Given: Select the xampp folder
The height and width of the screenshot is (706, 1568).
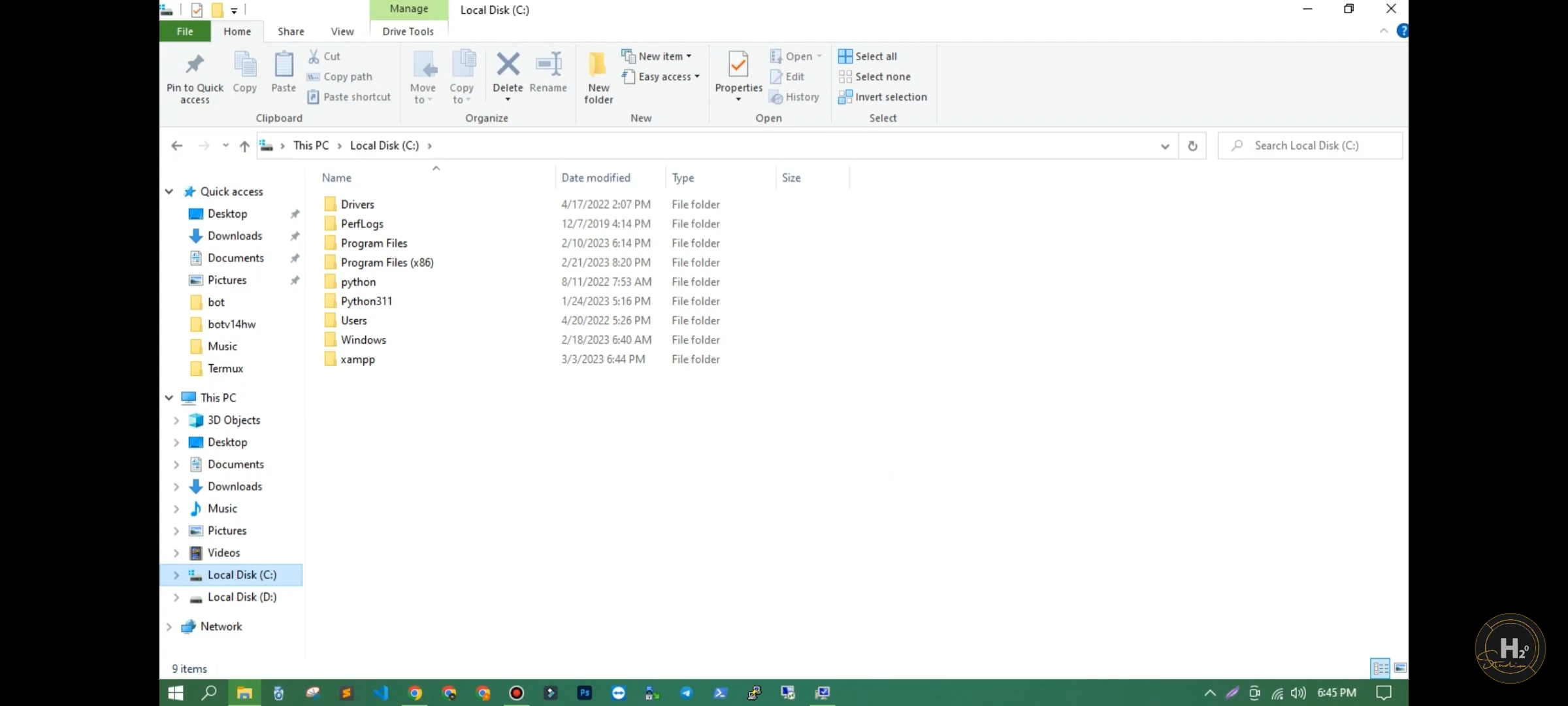Looking at the screenshot, I should click(357, 360).
